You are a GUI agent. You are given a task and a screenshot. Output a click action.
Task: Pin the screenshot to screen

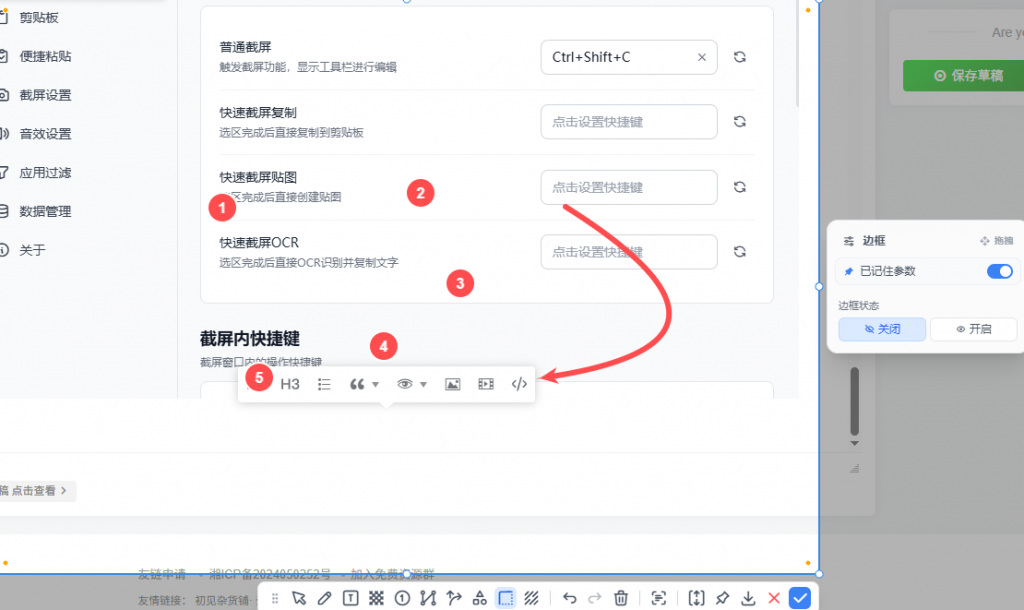tap(722, 598)
